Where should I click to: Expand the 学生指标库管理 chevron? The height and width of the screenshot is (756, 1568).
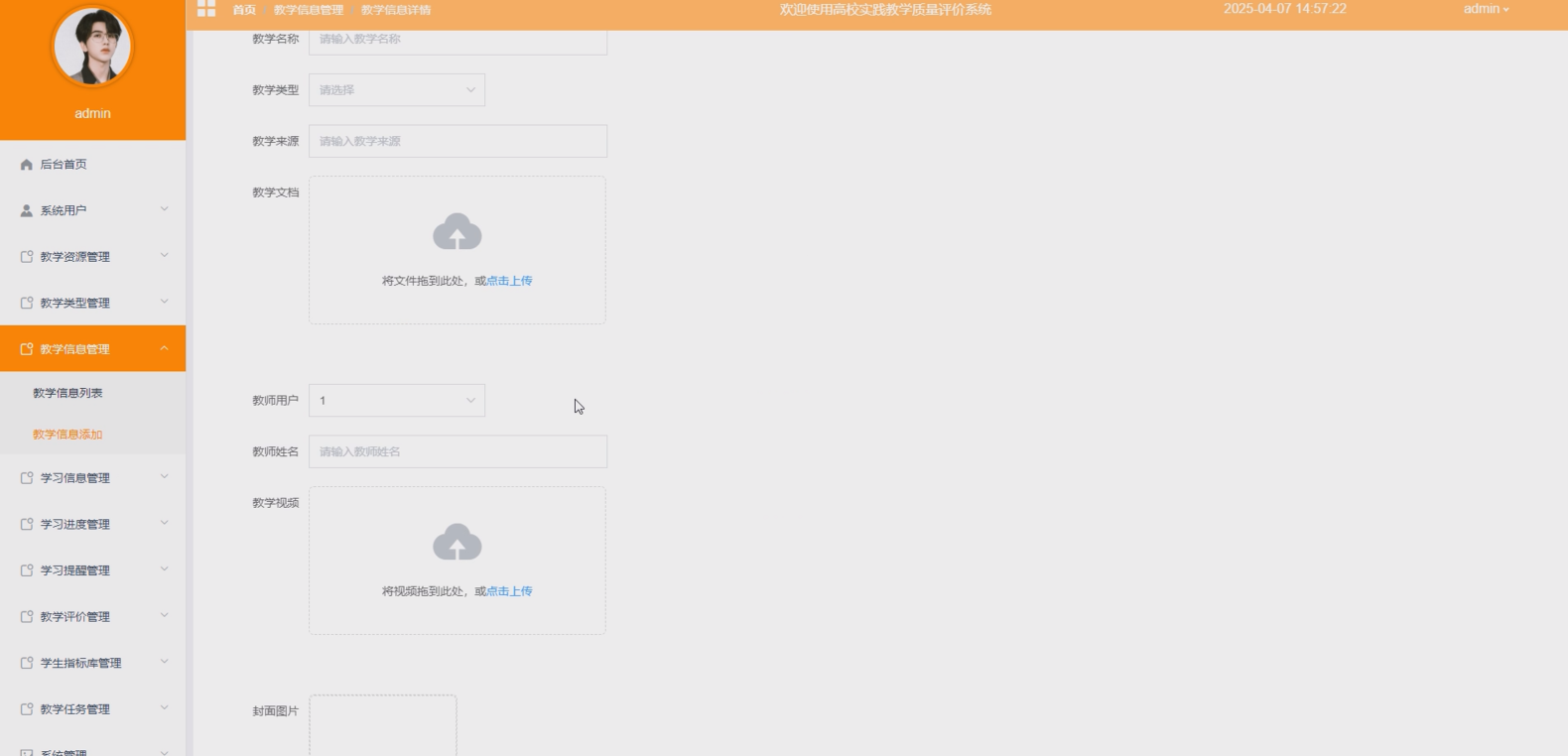pos(165,662)
